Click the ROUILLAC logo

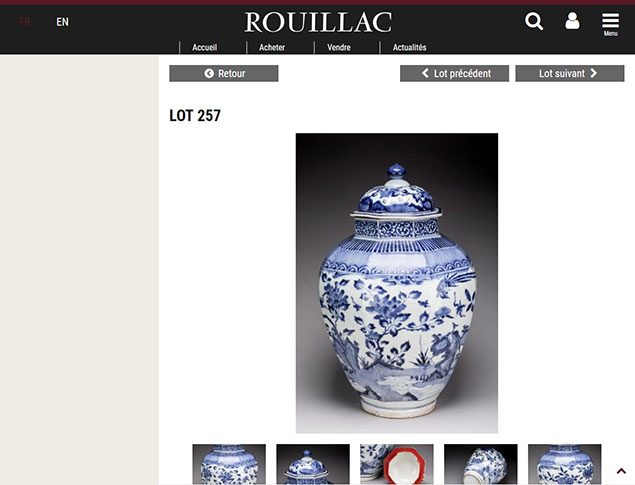[318, 22]
